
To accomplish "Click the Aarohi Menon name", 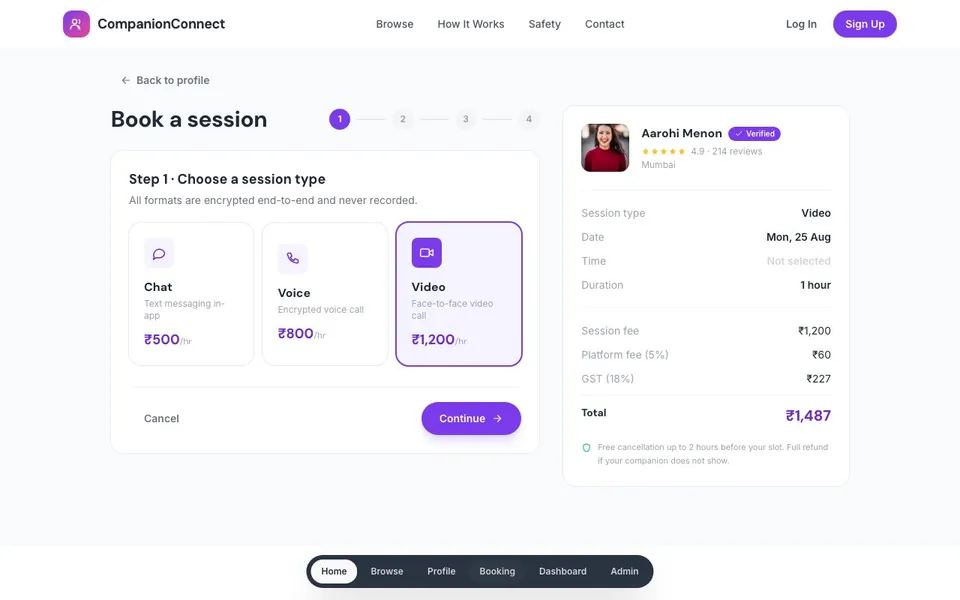I will pos(681,133).
